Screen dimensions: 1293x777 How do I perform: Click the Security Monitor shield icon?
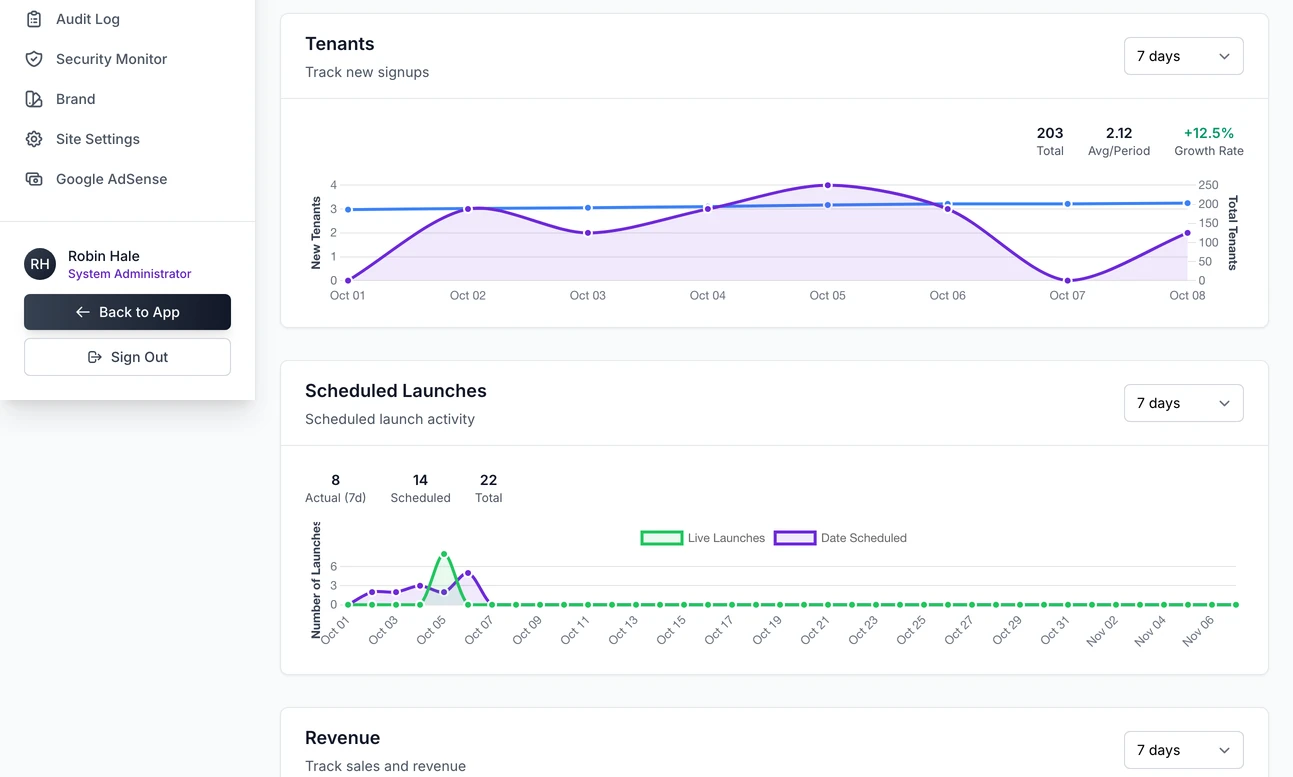click(x=34, y=59)
